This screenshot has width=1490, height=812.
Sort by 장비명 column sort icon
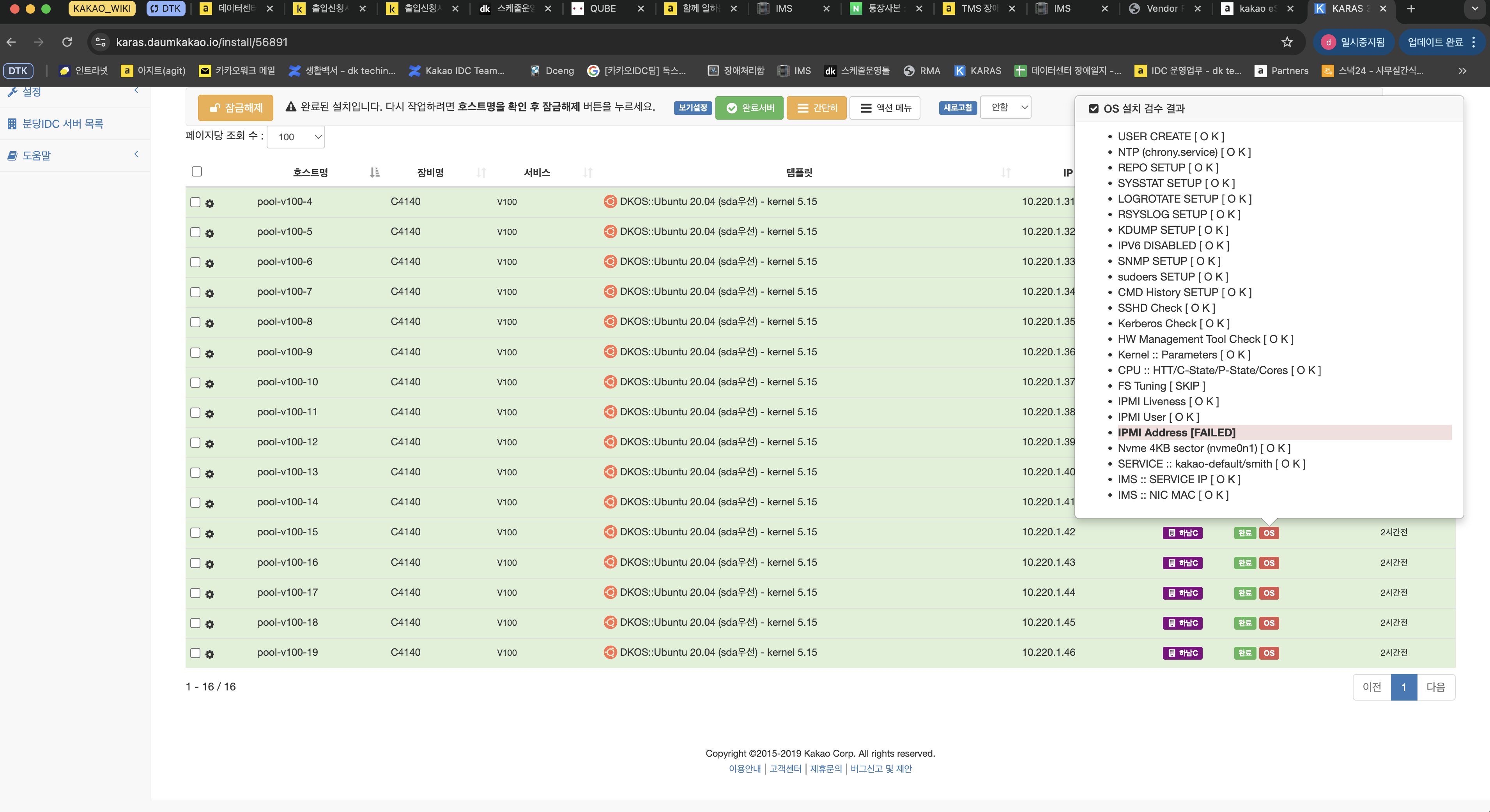click(x=481, y=172)
